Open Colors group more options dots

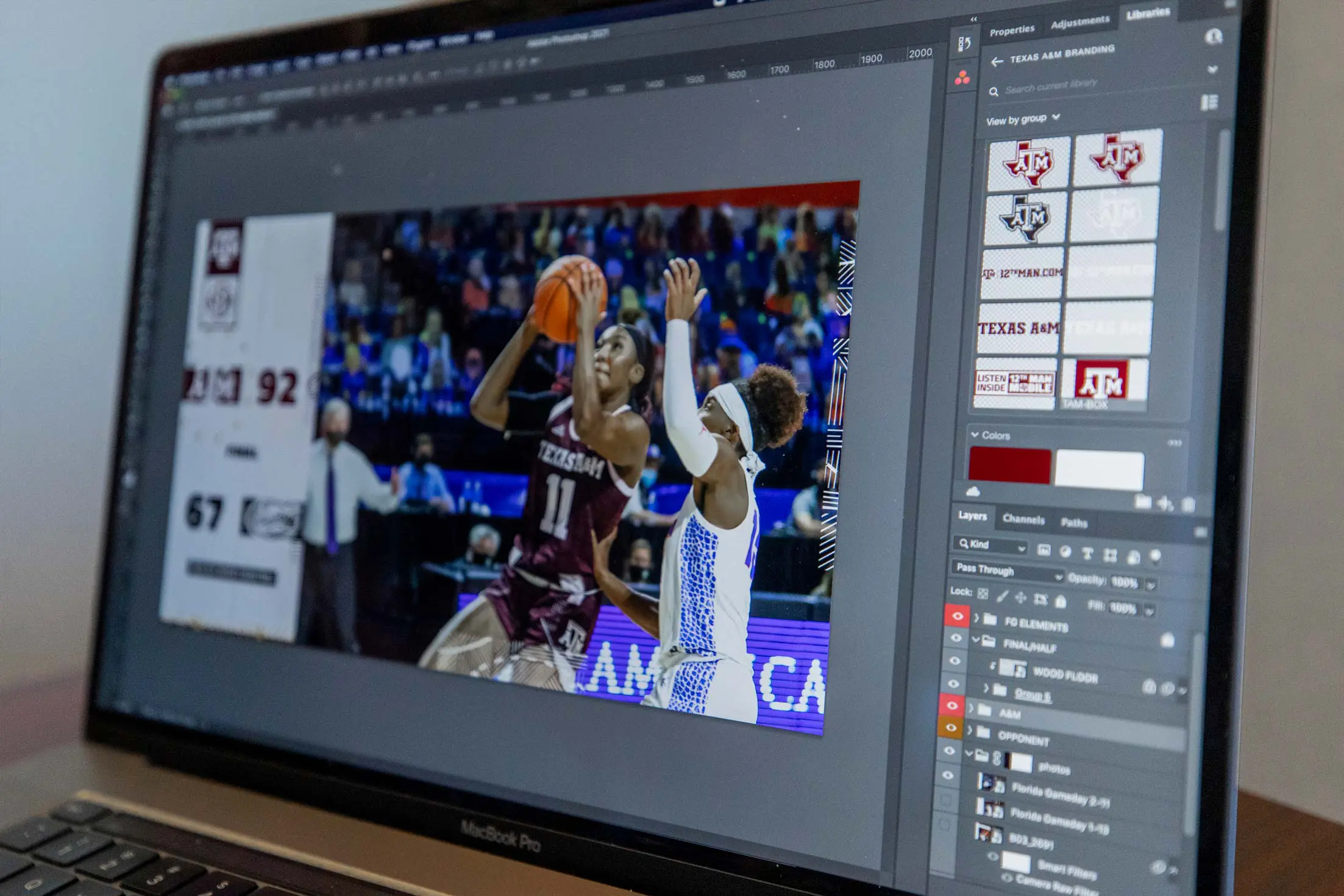[1175, 443]
